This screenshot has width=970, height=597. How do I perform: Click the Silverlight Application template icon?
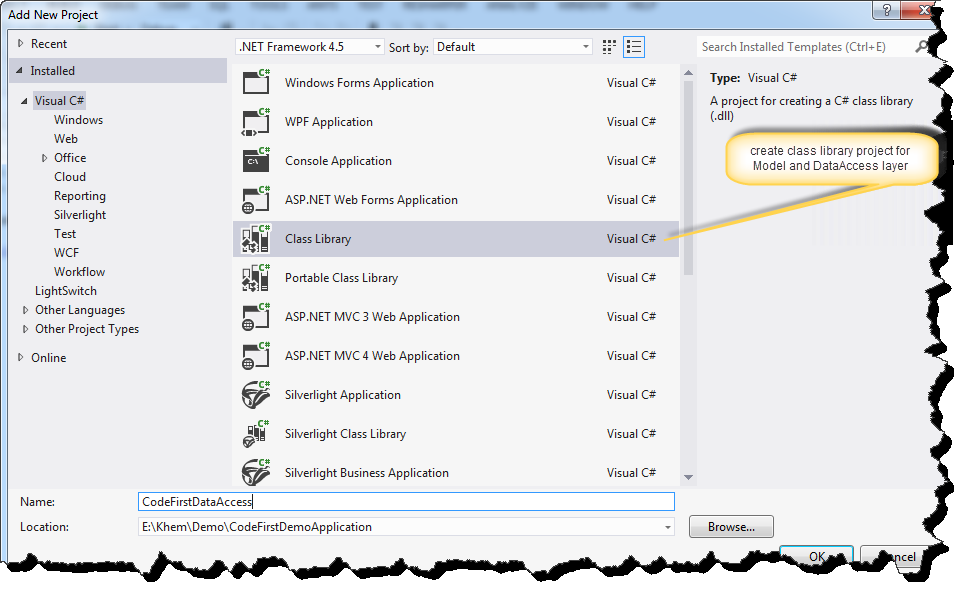click(x=256, y=395)
